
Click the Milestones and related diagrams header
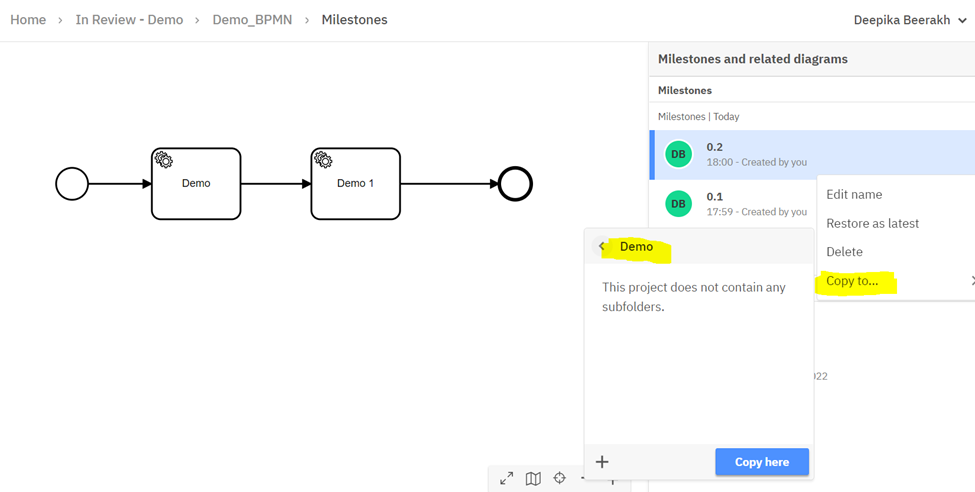tap(752, 59)
